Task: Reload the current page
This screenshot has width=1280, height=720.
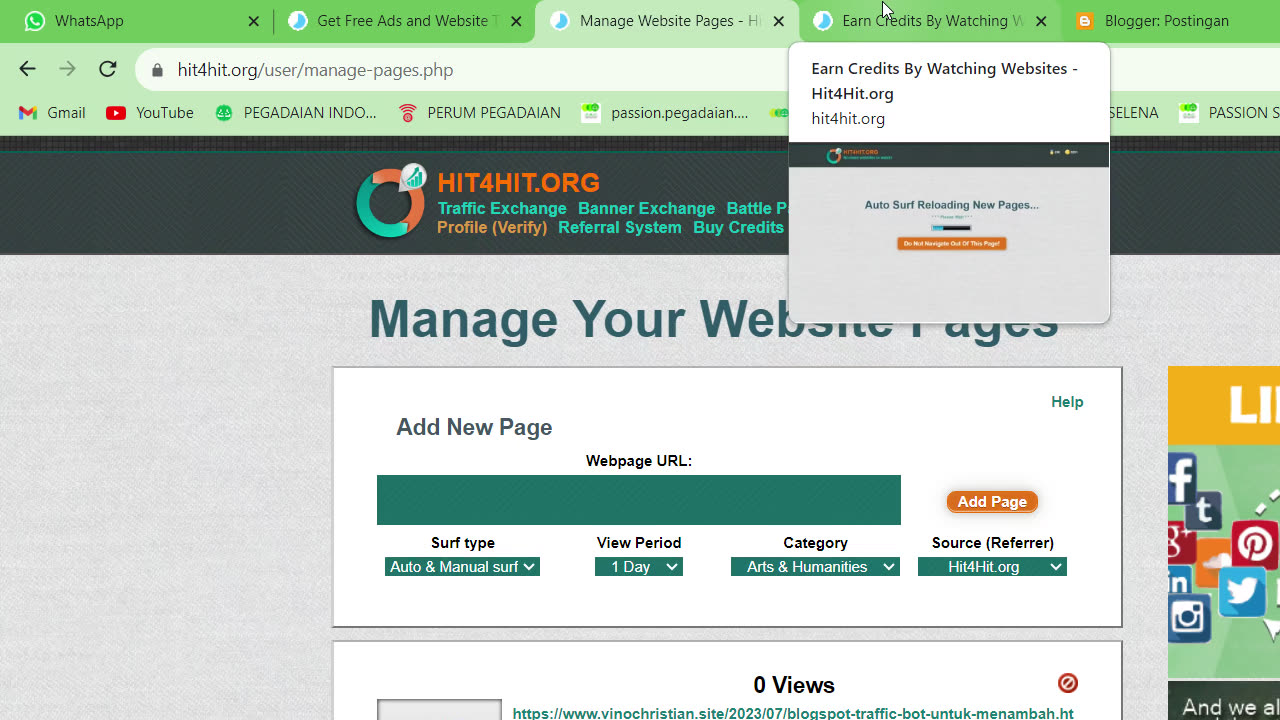Action: click(108, 69)
